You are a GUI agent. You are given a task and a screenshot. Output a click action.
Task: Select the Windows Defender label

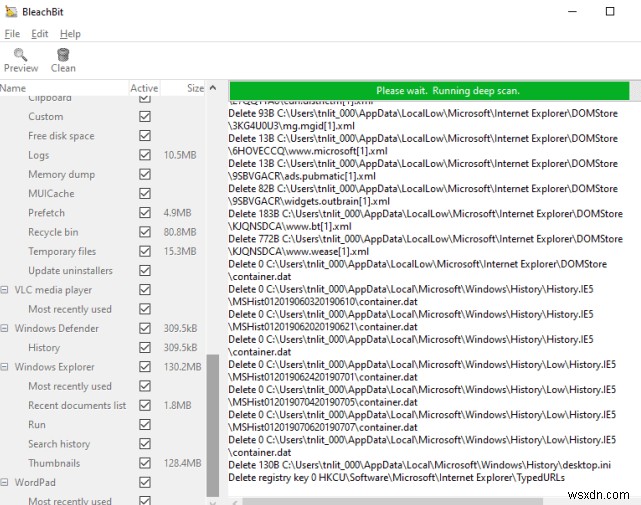(x=56, y=328)
